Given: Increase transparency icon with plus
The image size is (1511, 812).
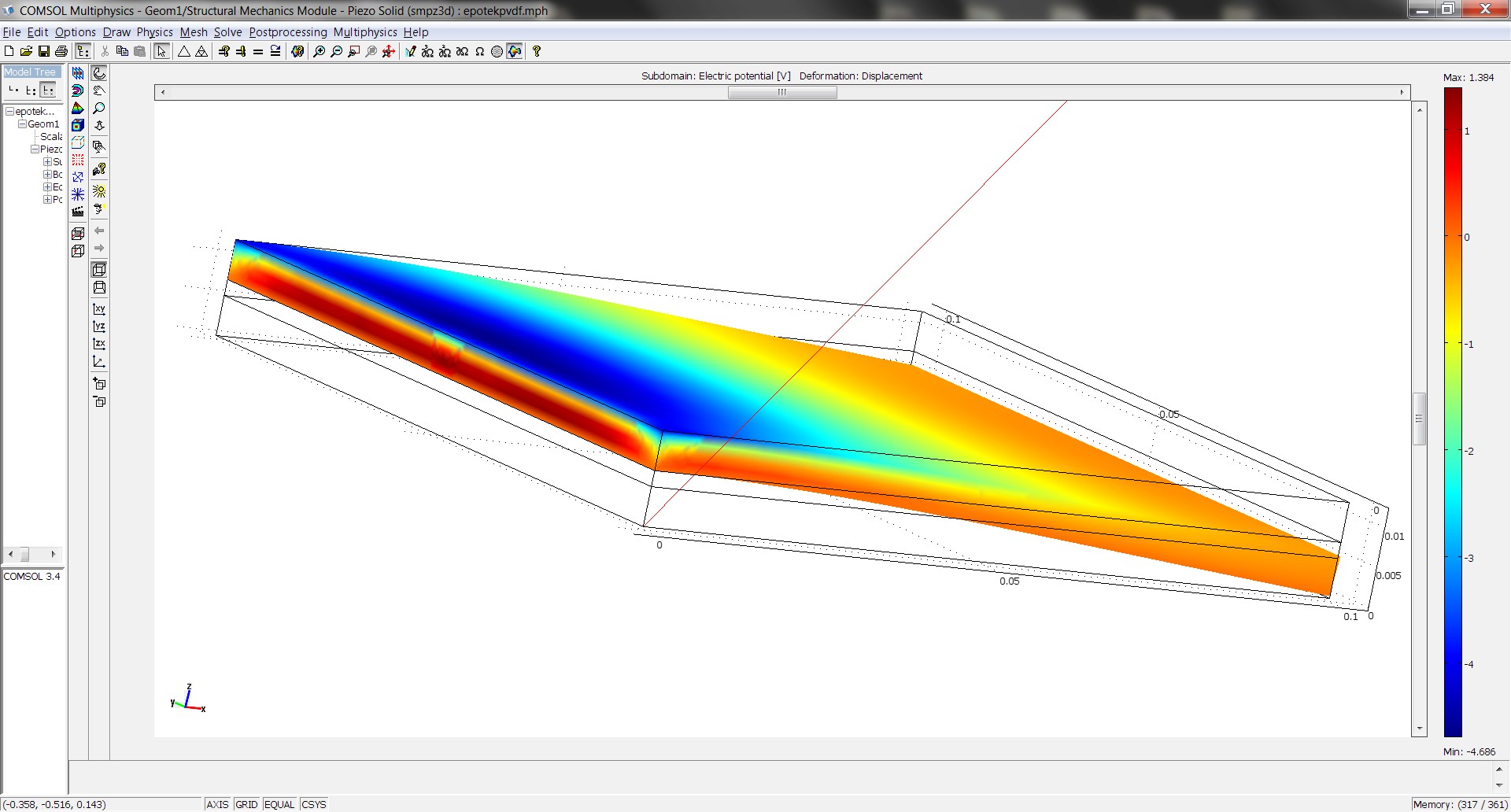Looking at the screenshot, I should coord(99,384).
